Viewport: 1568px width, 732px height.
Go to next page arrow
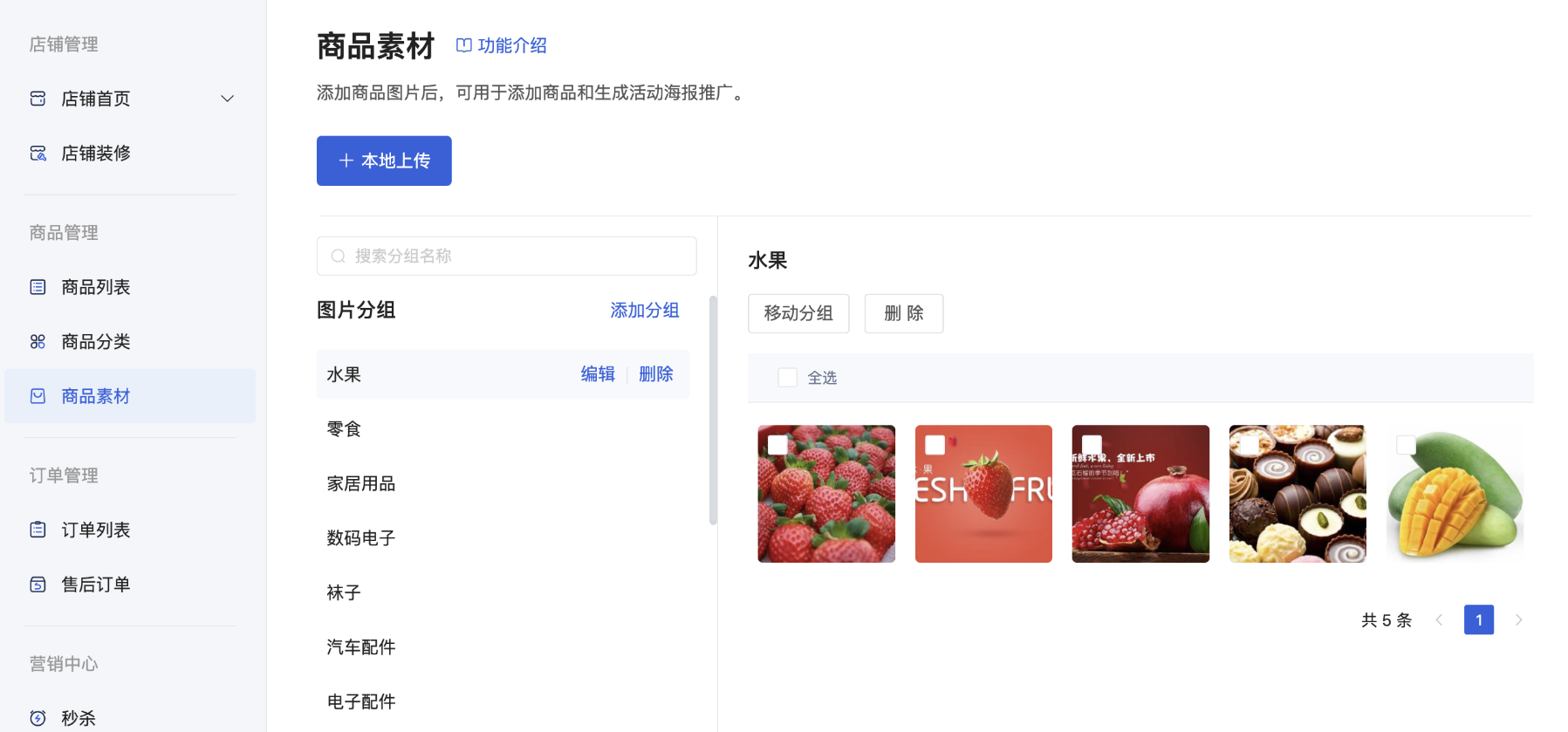tap(1519, 619)
